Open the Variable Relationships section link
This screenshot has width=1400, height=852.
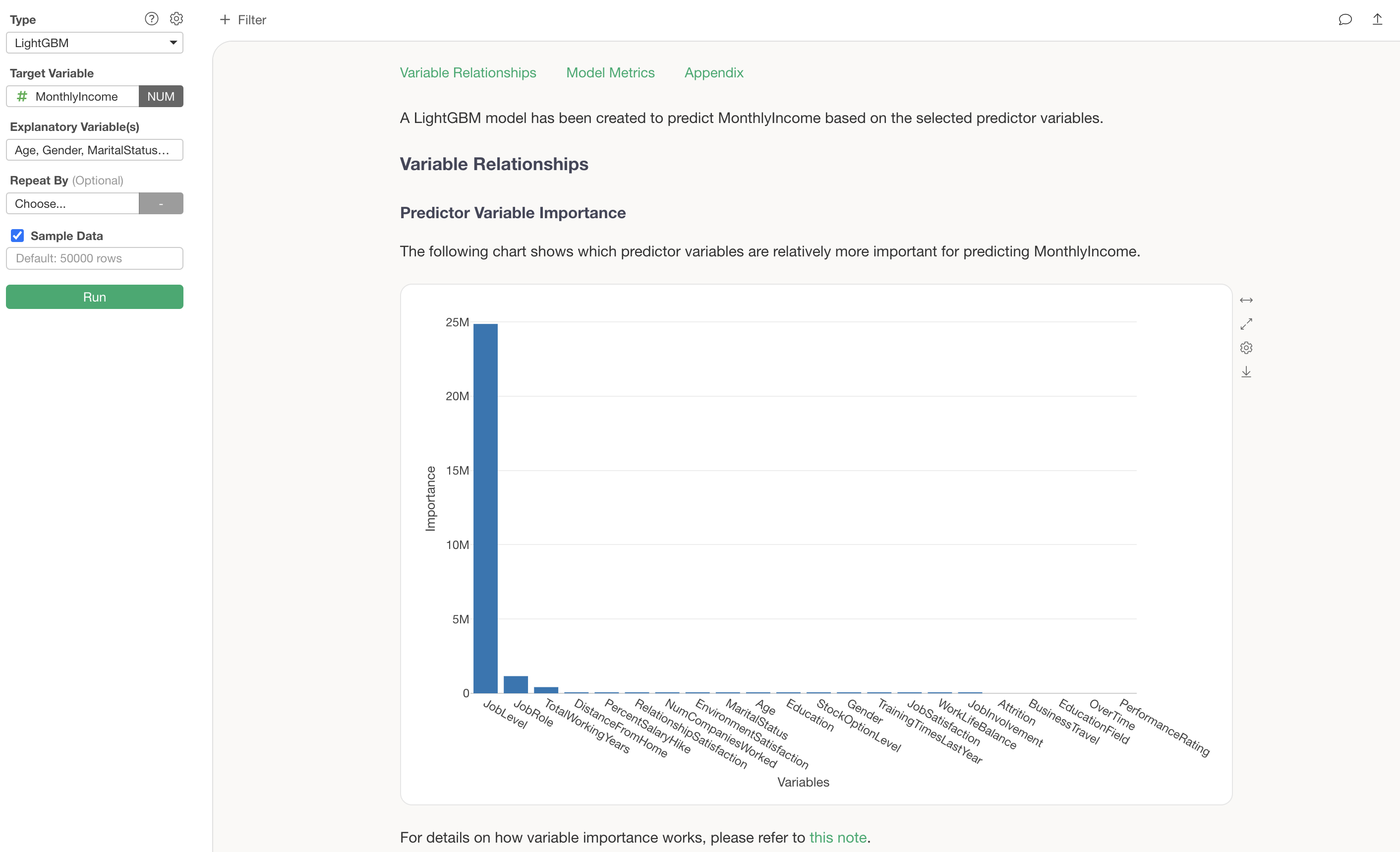467,73
